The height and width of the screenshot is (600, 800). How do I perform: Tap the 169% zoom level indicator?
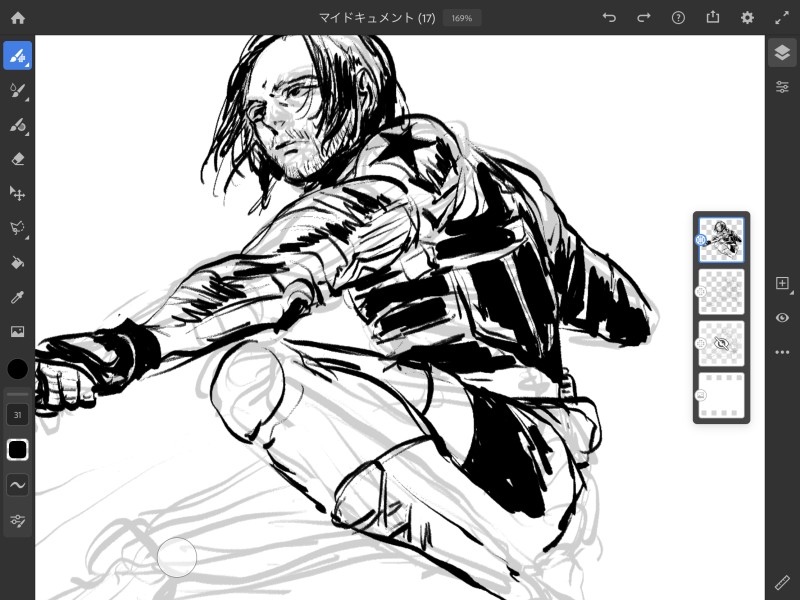462,18
